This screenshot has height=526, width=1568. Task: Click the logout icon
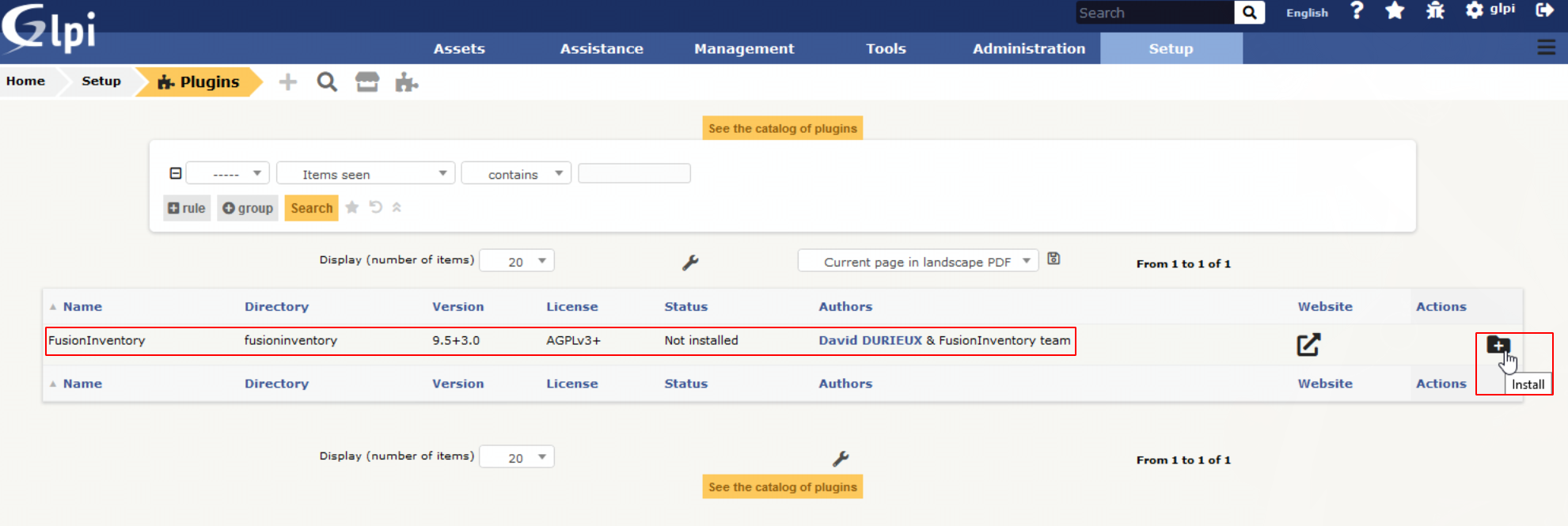1544,10
